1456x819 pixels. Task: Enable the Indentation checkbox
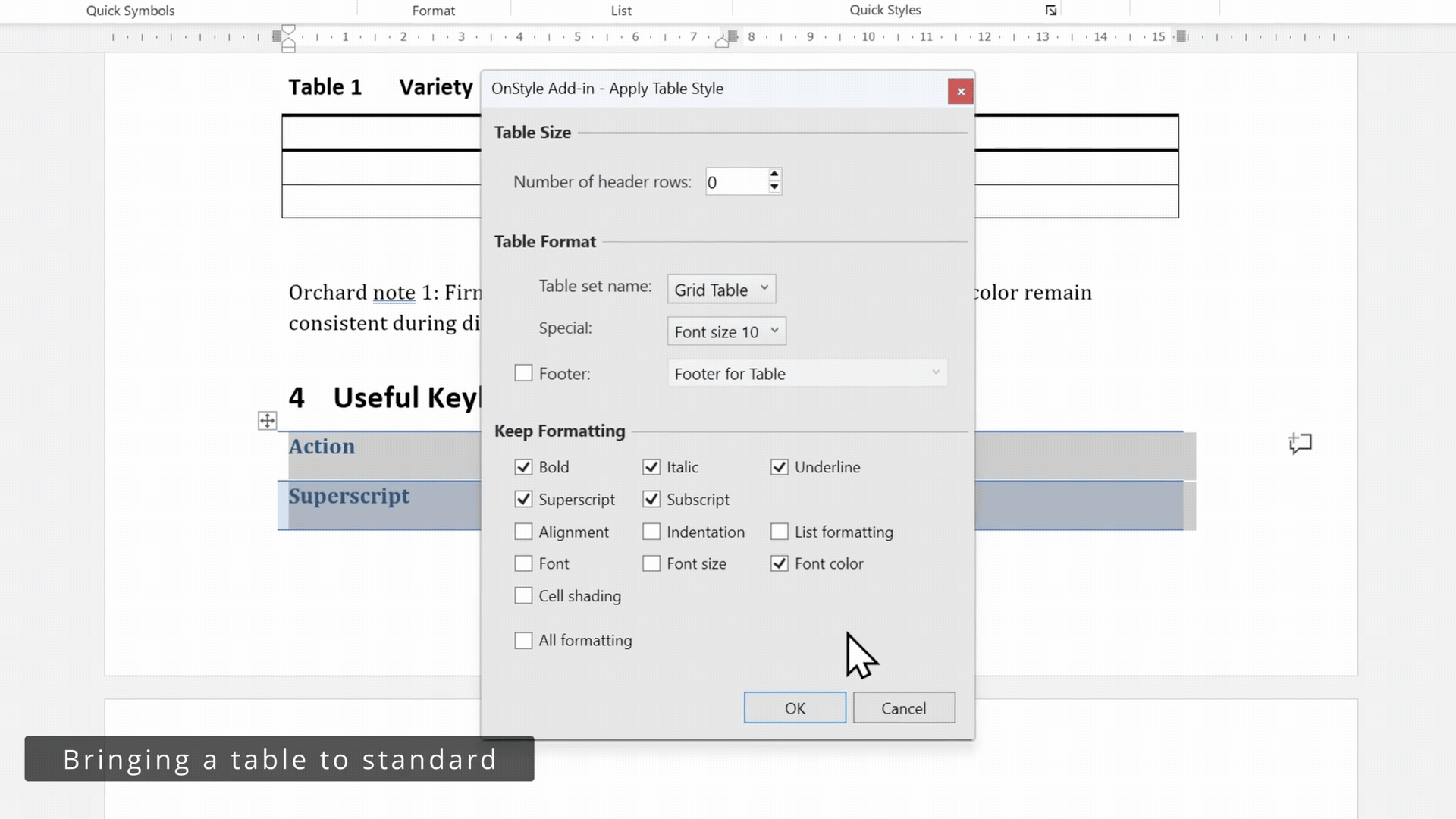click(651, 532)
